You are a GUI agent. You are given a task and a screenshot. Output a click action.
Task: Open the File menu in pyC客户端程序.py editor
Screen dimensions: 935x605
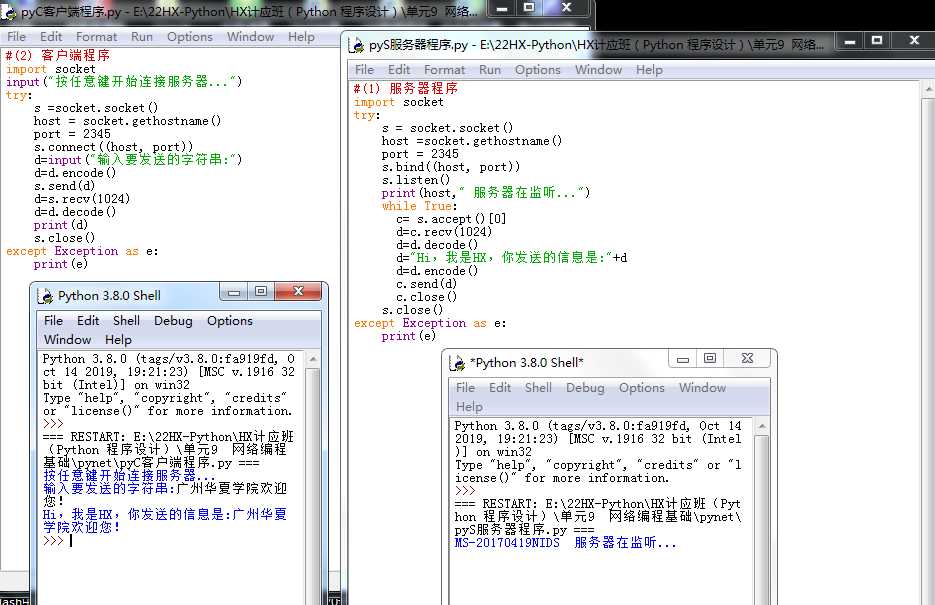point(16,36)
